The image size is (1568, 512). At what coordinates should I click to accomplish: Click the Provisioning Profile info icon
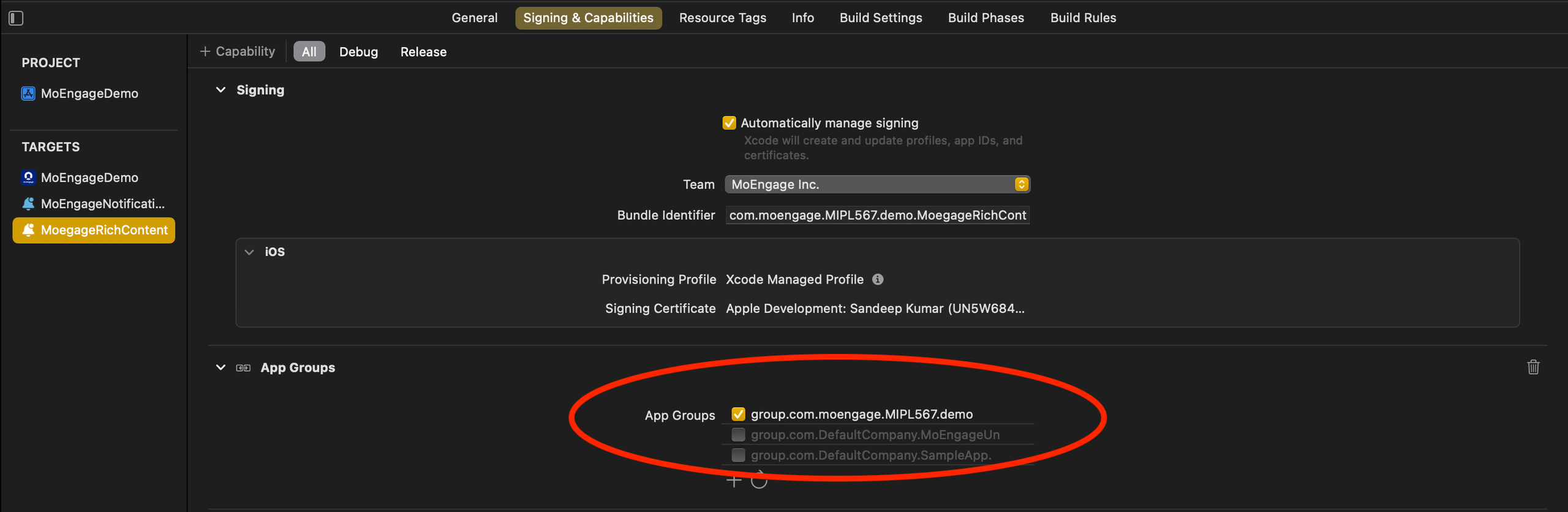pos(878,279)
